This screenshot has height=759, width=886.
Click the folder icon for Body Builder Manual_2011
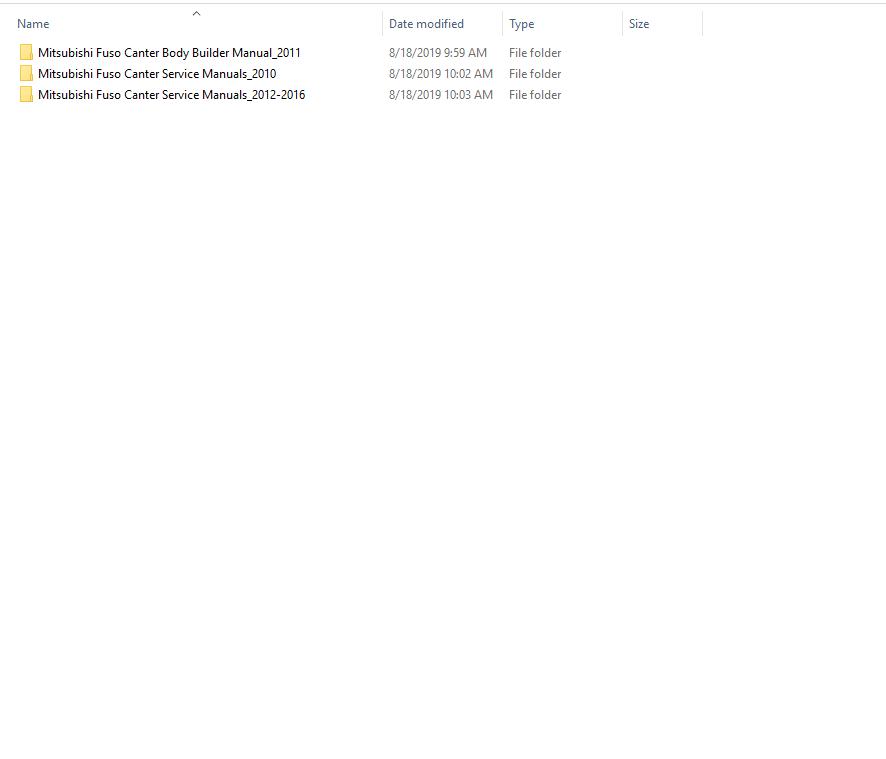[x=26, y=53]
